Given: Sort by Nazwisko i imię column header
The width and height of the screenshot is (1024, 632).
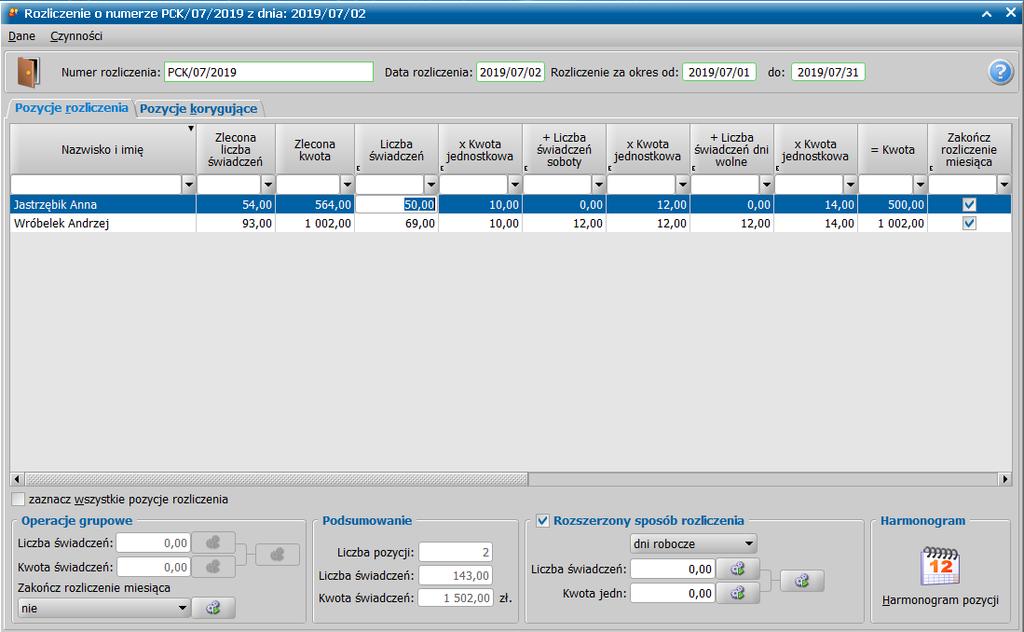Looking at the screenshot, I should [103, 150].
